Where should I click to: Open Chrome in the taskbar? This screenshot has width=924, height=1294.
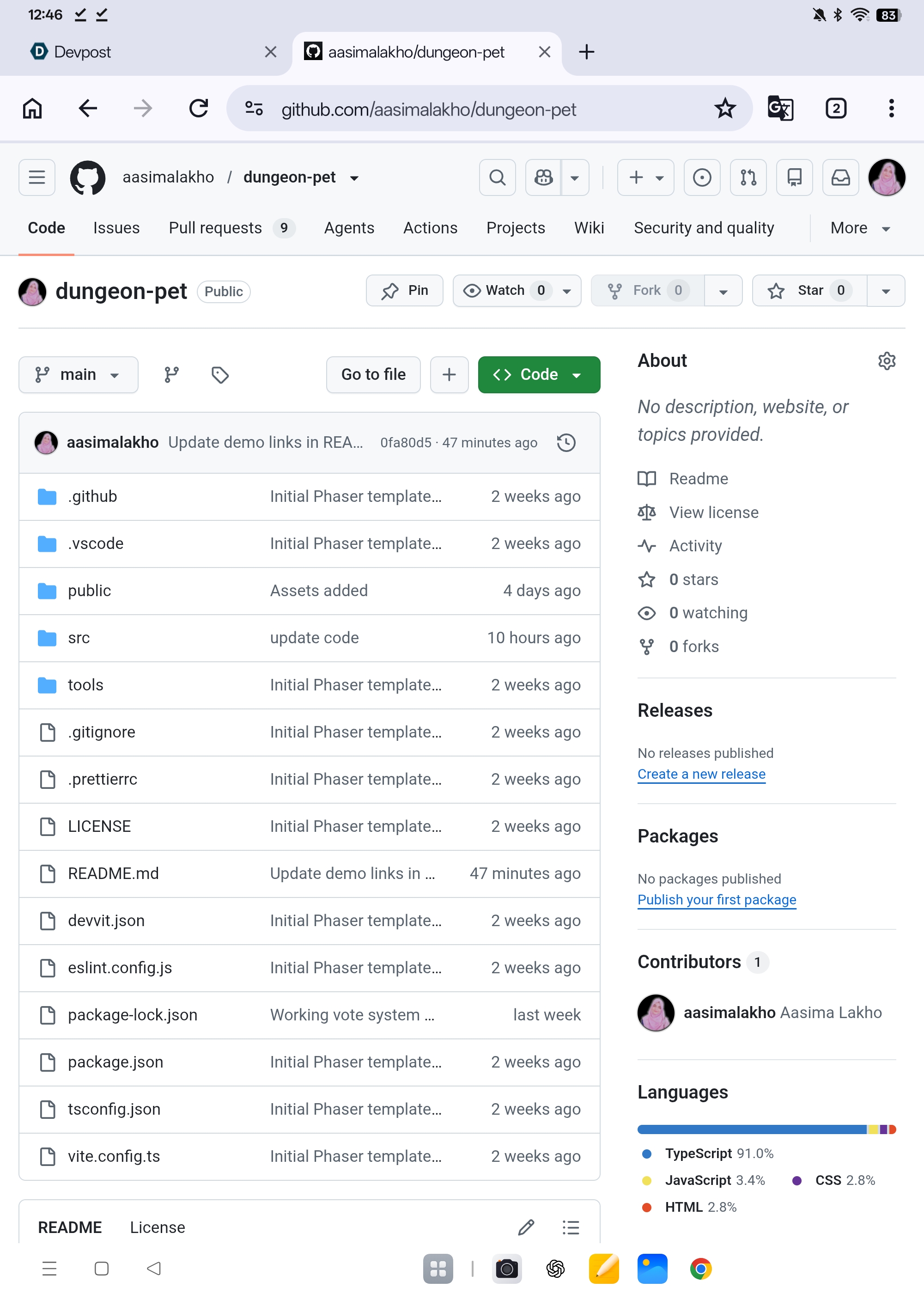(x=701, y=1269)
